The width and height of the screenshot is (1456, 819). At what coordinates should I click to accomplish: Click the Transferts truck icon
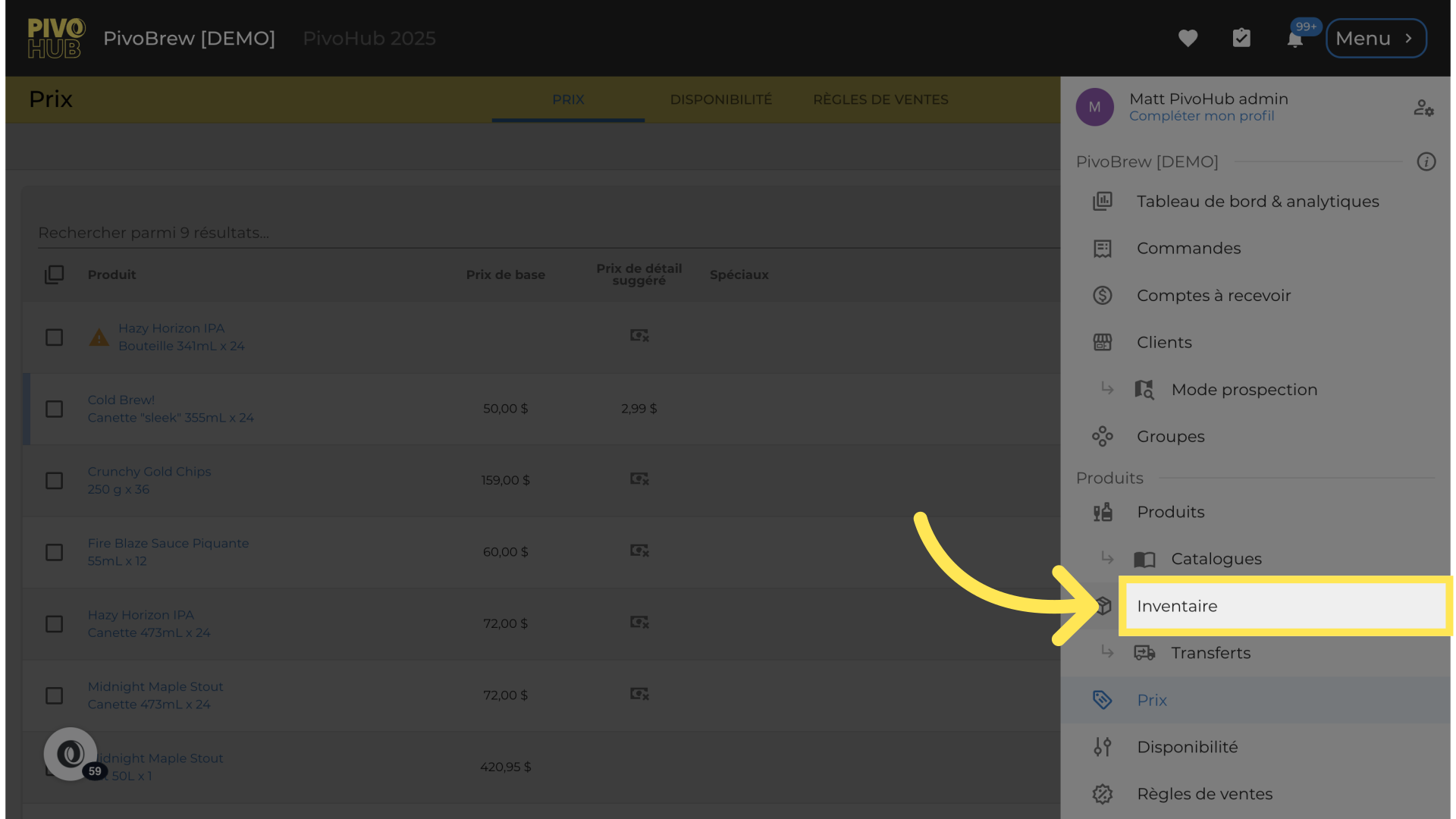click(1144, 653)
